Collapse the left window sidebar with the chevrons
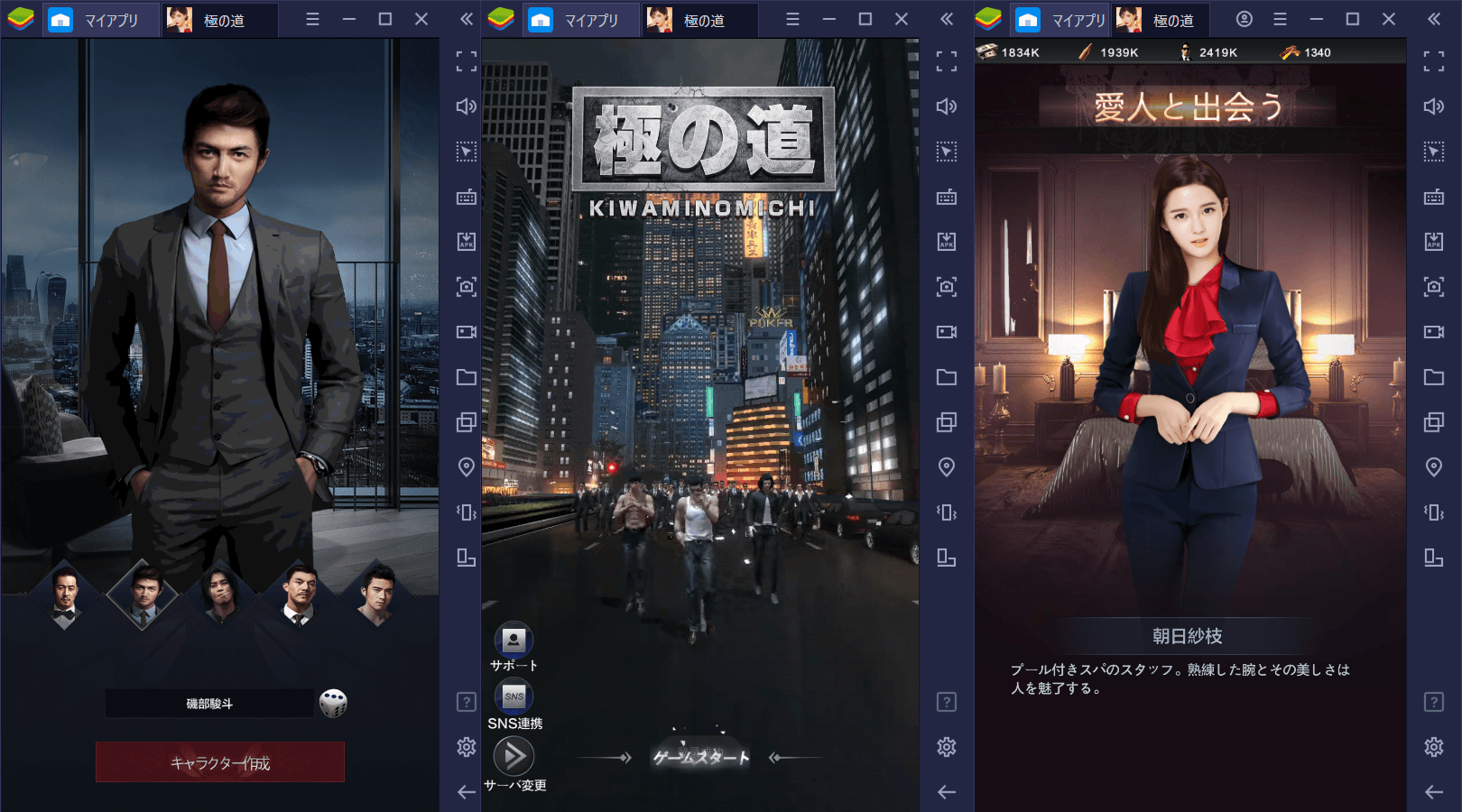This screenshot has width=1462, height=812. coord(467,19)
